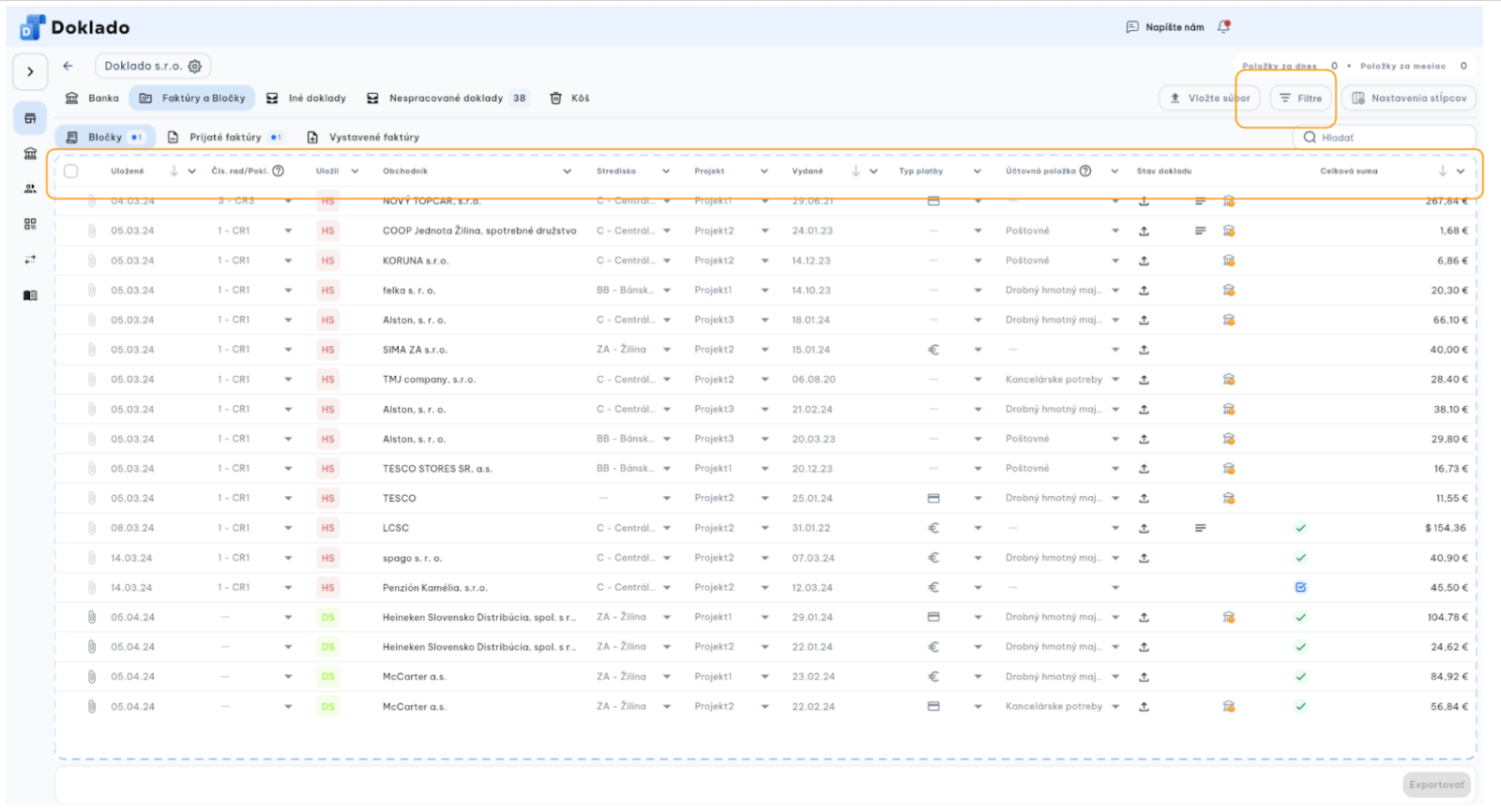
Task: Open Typ platby dropdown in SIMA ZA row
Action: click(978, 350)
